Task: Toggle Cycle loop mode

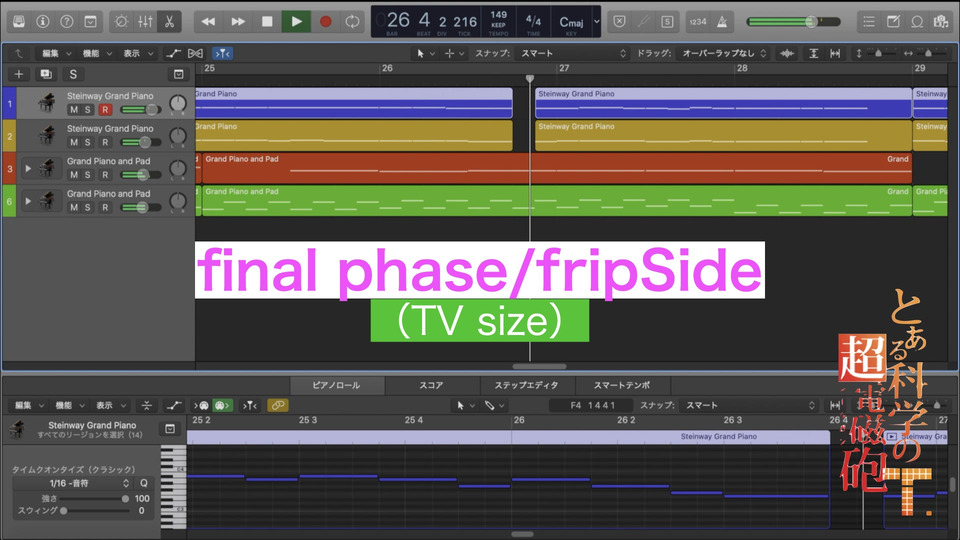Action: click(x=352, y=21)
